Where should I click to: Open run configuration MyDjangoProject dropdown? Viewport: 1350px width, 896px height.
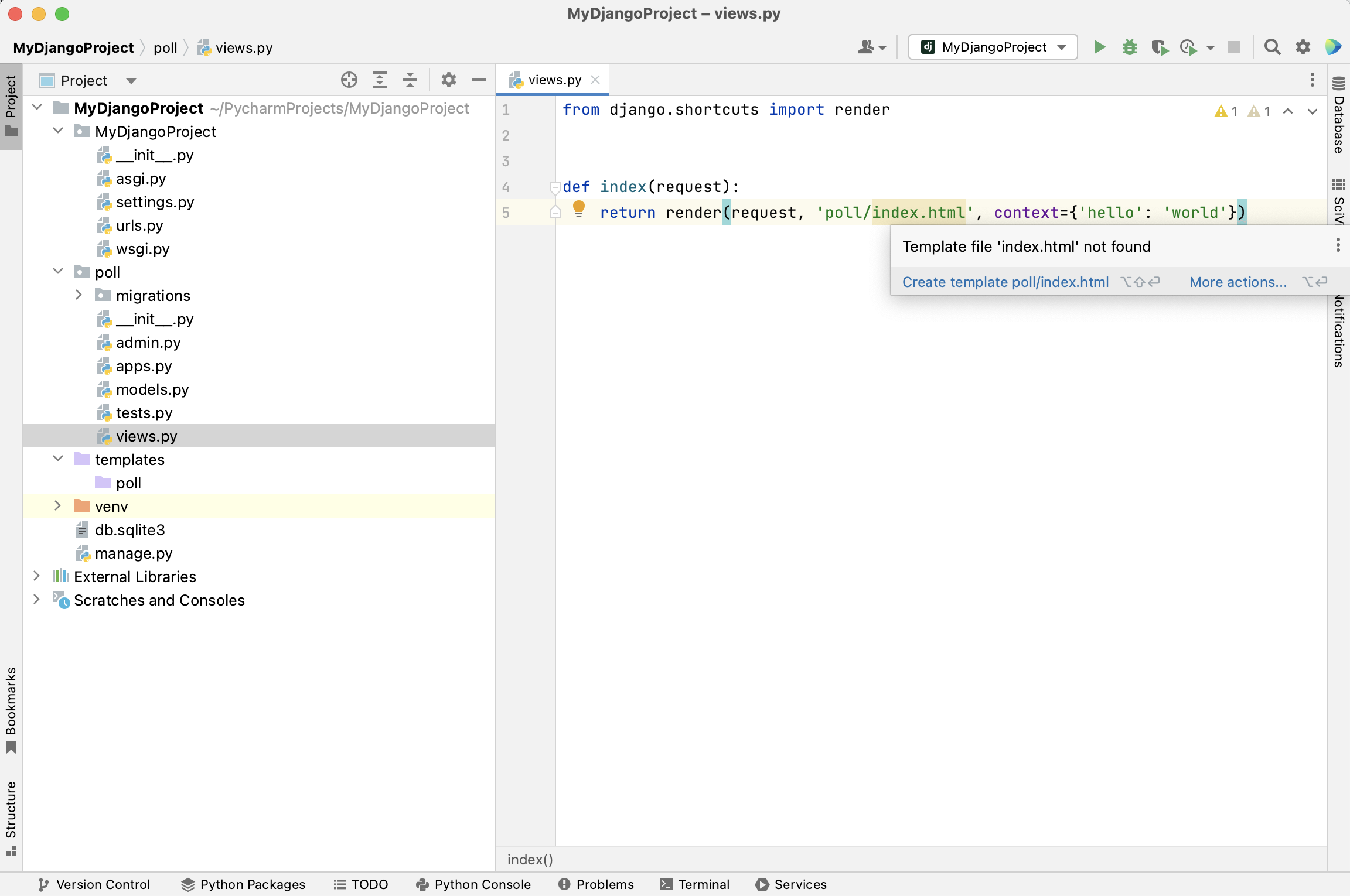[x=993, y=47]
